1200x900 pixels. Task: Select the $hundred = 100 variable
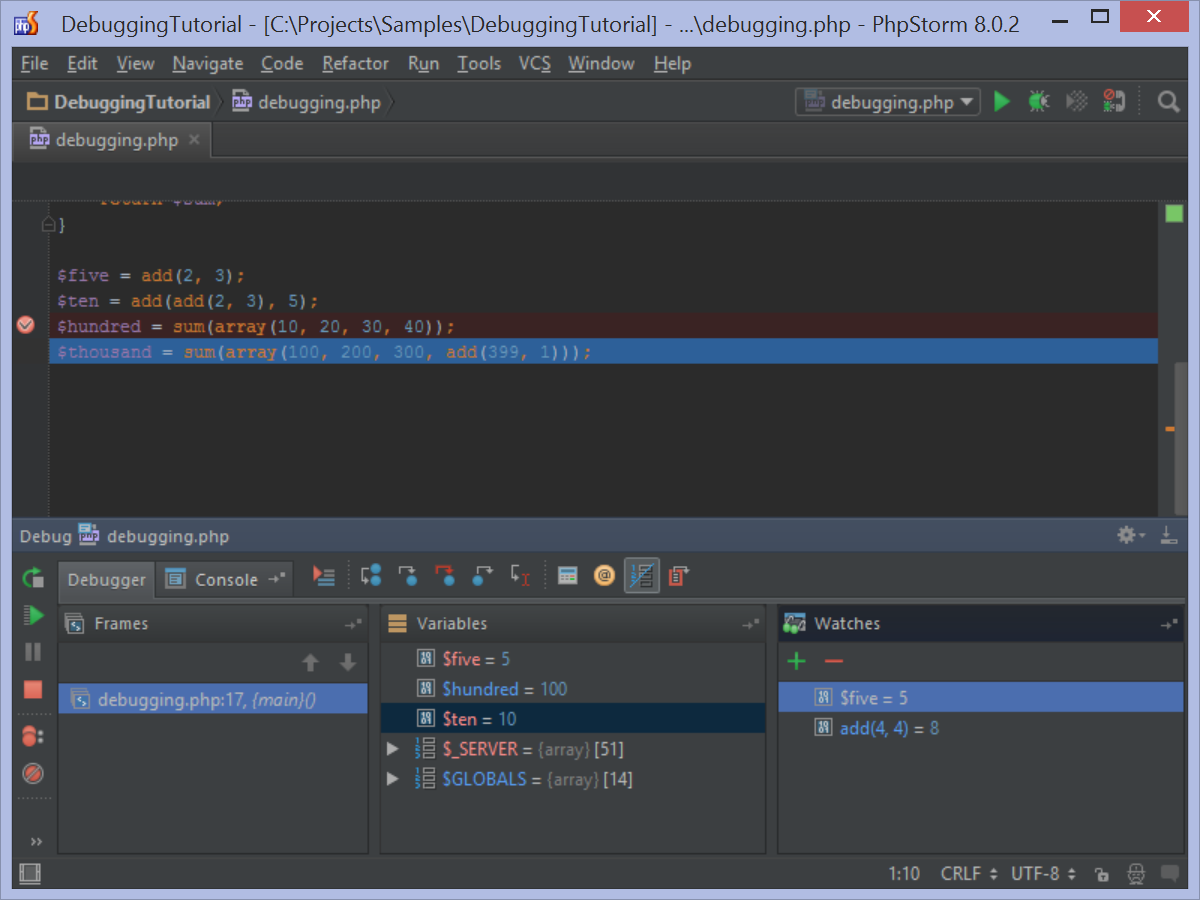coord(573,689)
